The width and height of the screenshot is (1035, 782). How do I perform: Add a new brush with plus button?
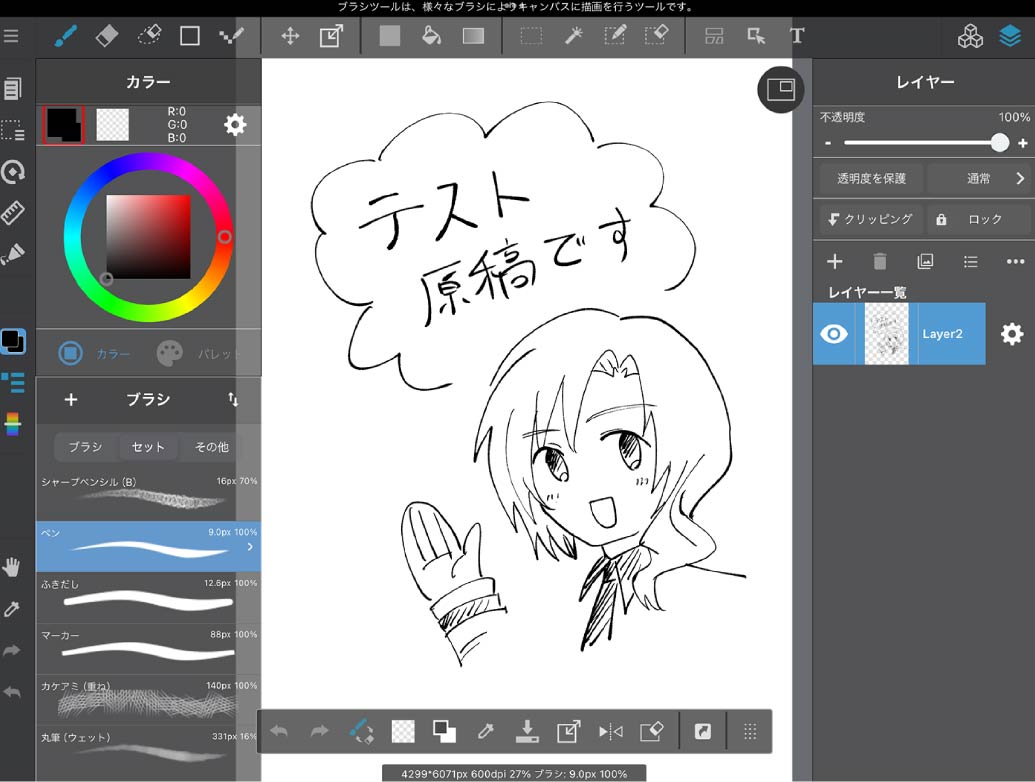71,400
